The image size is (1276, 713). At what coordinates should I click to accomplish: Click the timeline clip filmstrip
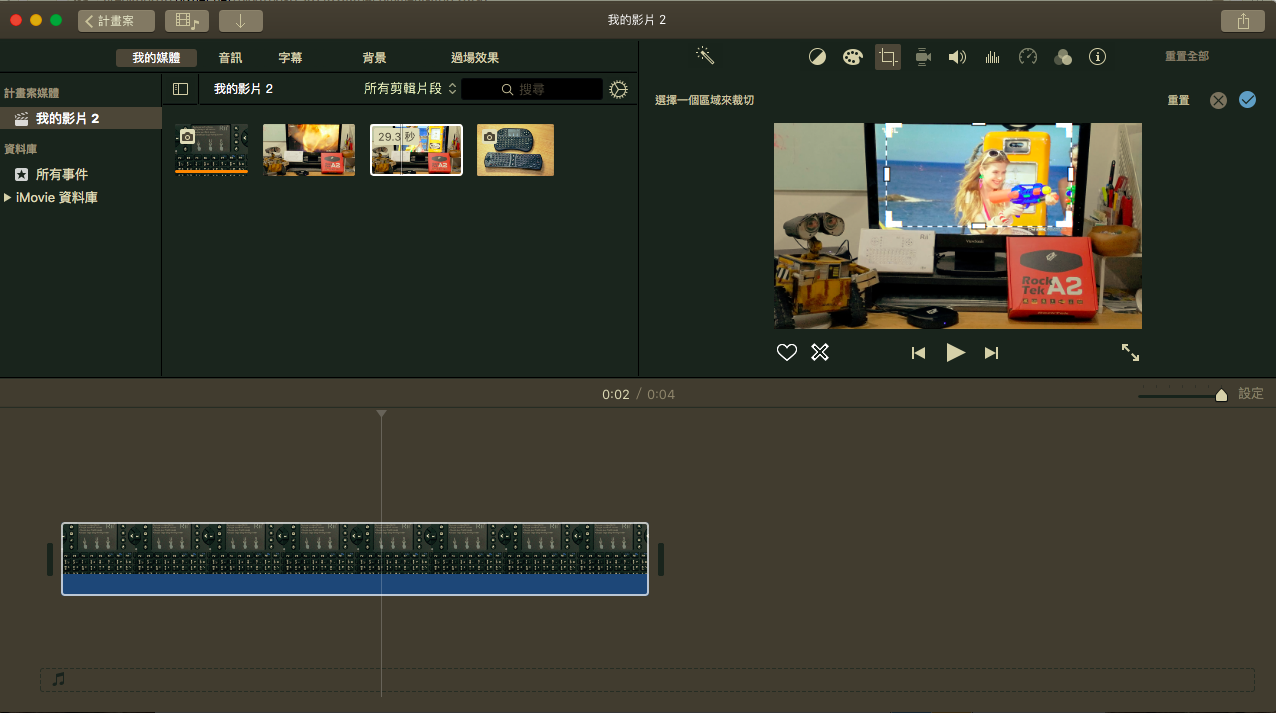tap(355, 548)
